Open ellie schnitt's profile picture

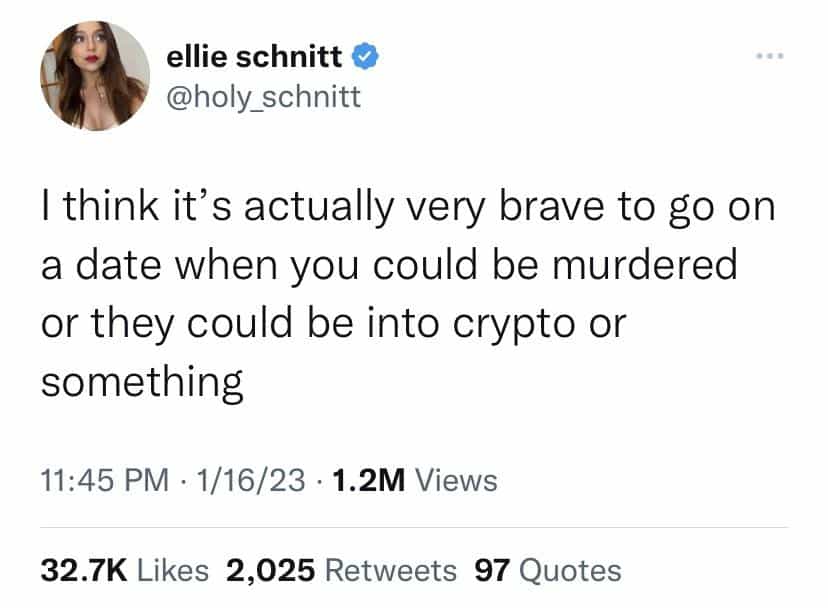coord(95,76)
